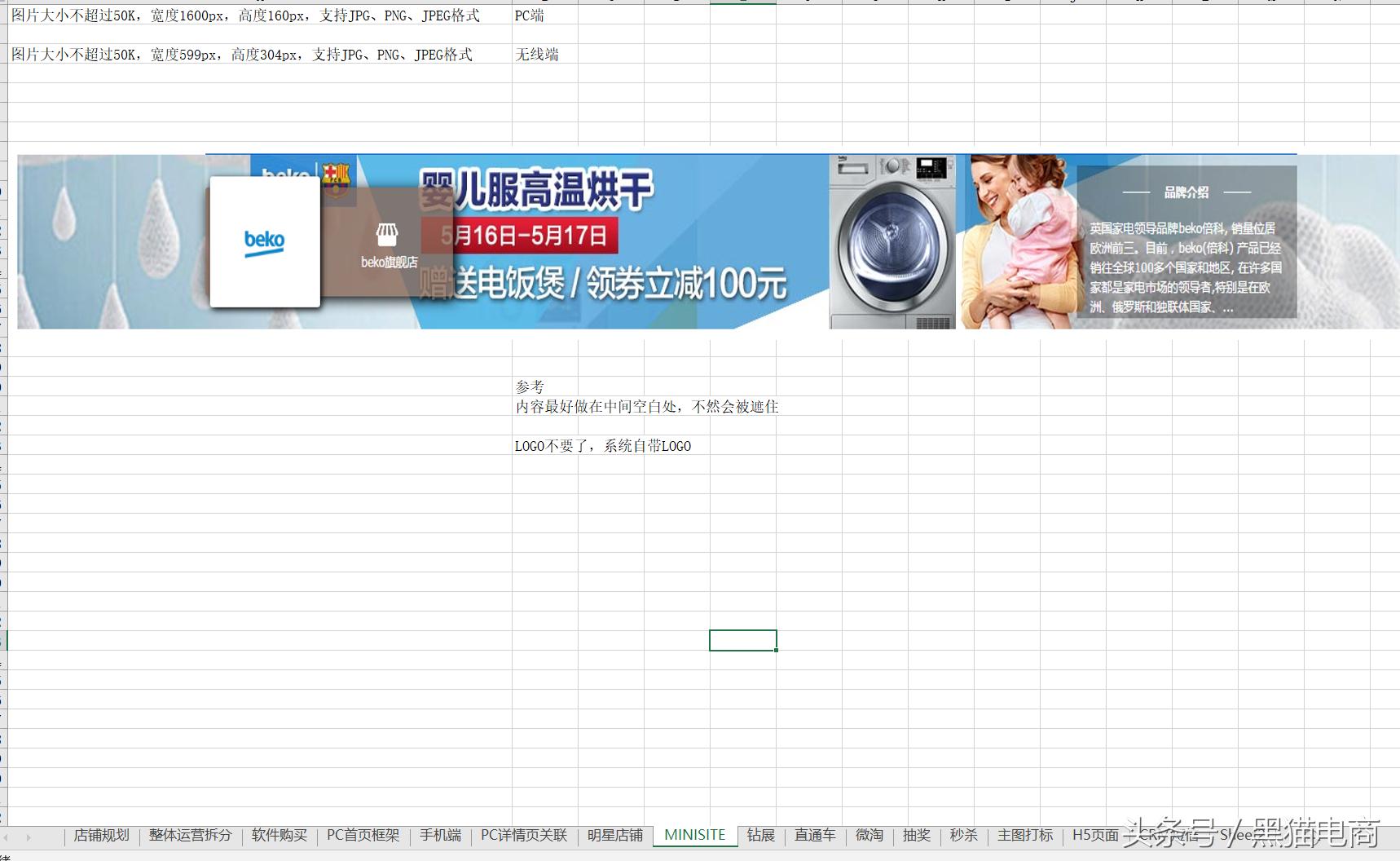This screenshot has height=861, width=1400.
Task: Switch to the 店铺规划 sheet tab
Action: [100, 836]
